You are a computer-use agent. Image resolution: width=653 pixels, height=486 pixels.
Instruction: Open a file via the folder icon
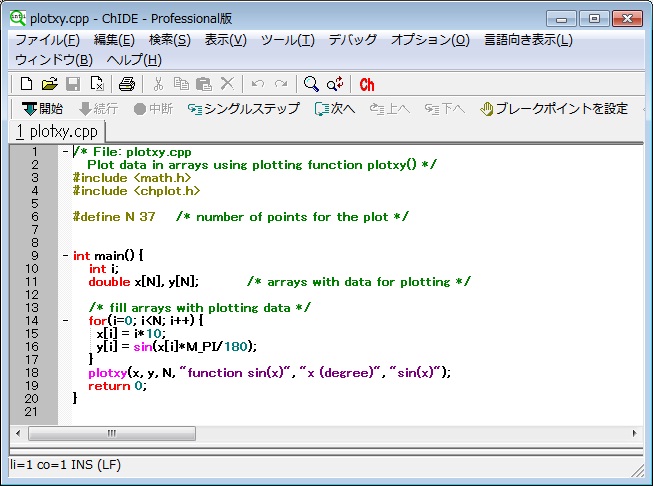tap(50, 84)
